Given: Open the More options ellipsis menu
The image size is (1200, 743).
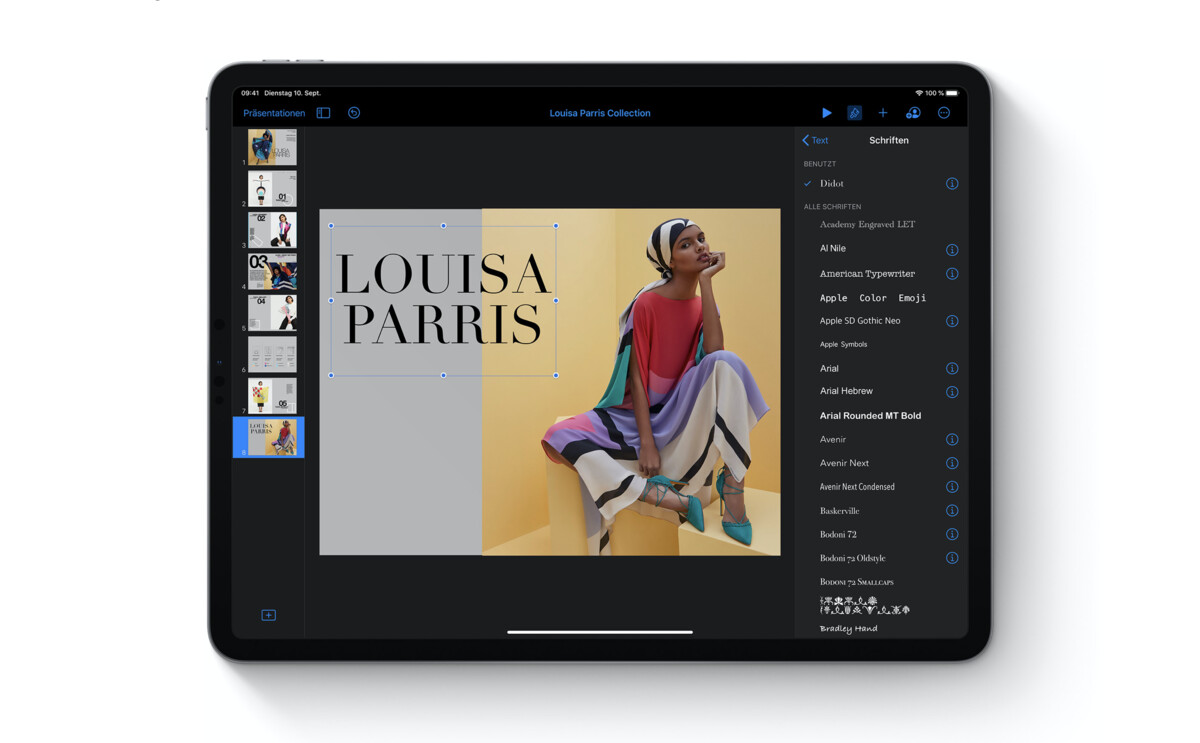Looking at the screenshot, I should [944, 113].
